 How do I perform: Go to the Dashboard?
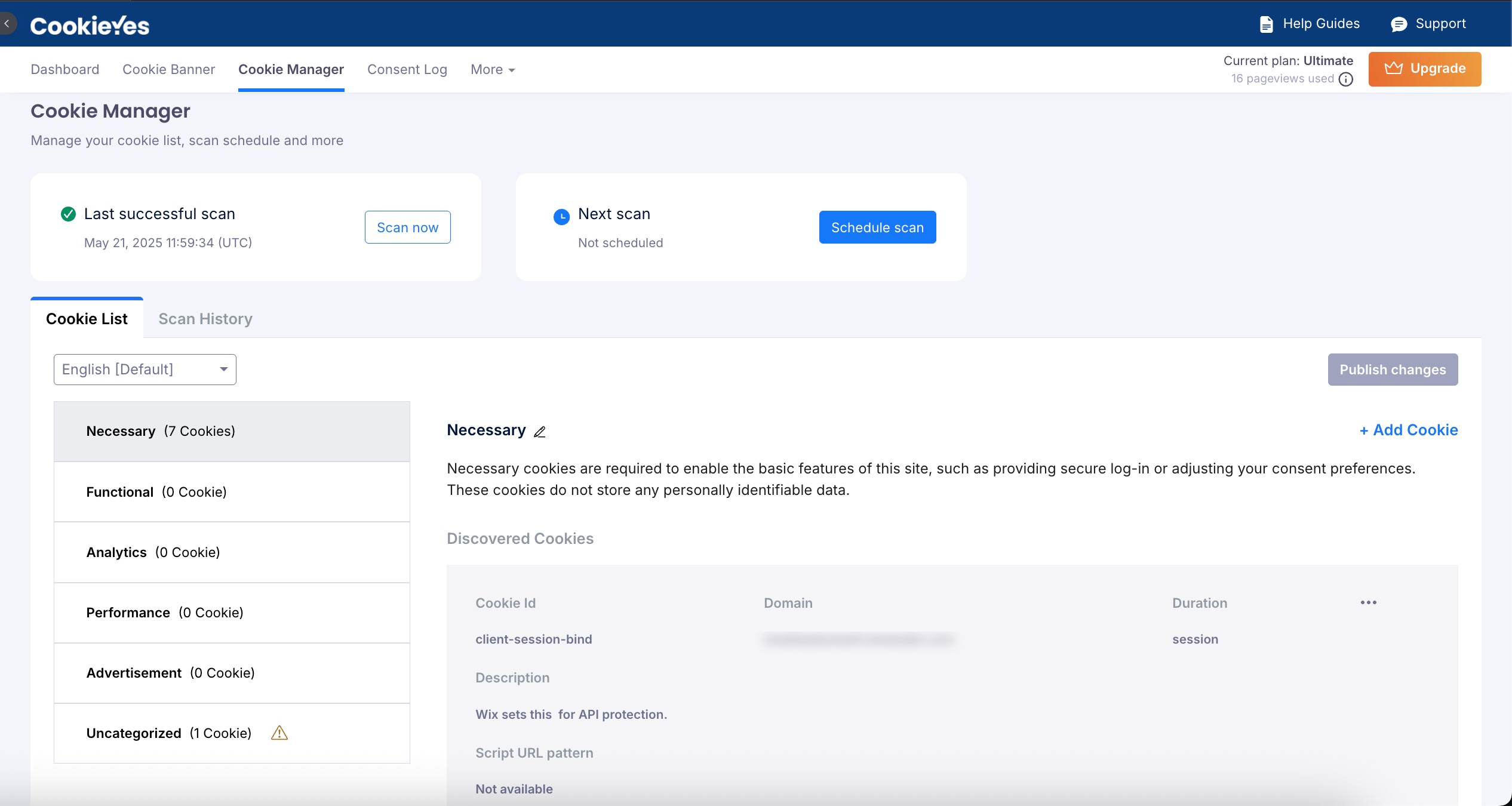(x=64, y=69)
